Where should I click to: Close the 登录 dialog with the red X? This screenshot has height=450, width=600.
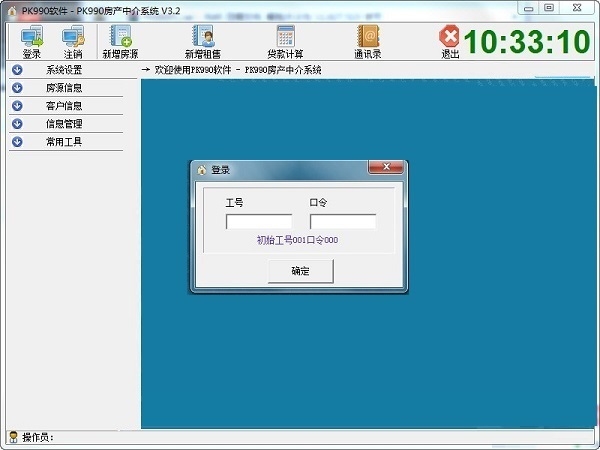pos(386,167)
